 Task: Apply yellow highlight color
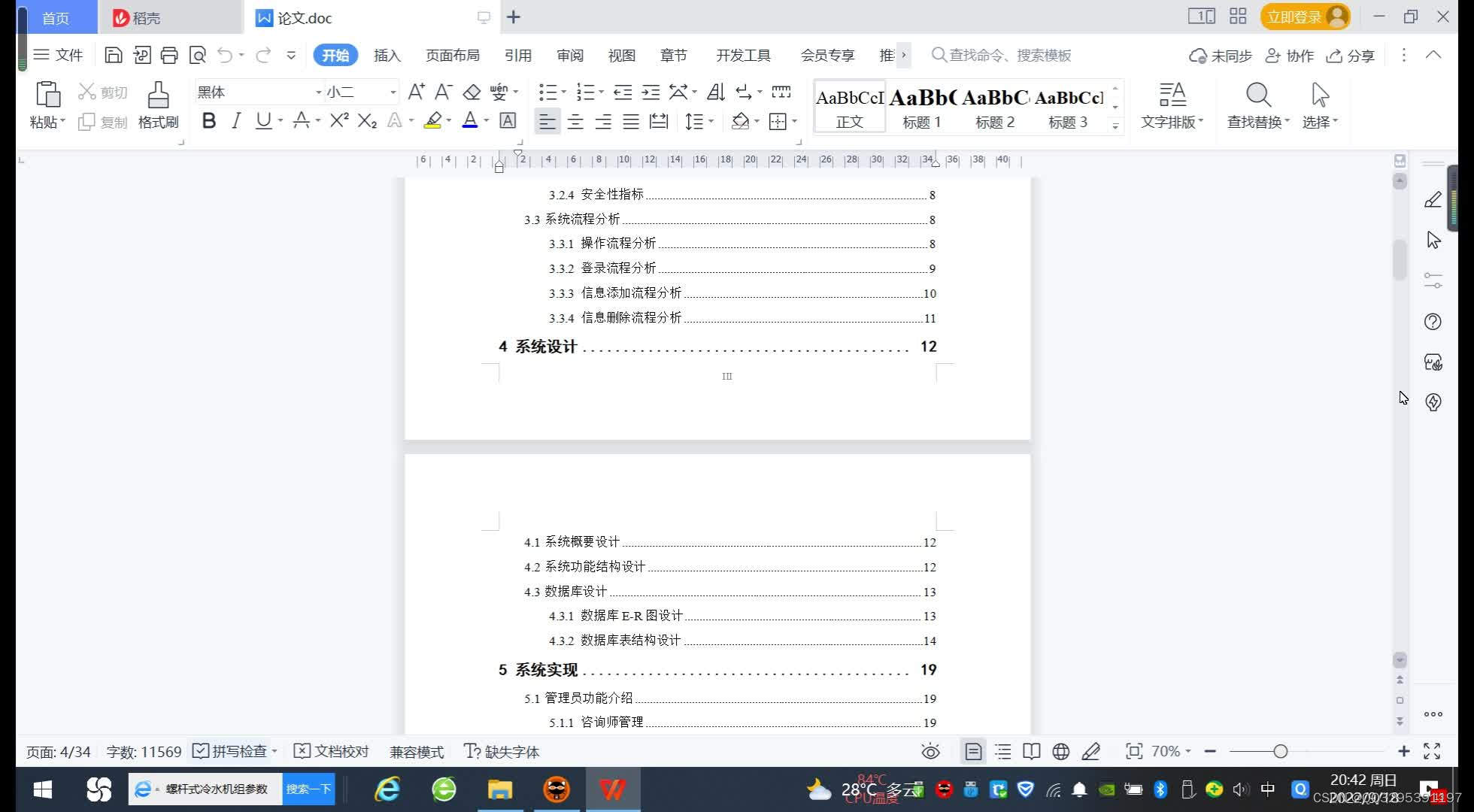click(x=432, y=120)
